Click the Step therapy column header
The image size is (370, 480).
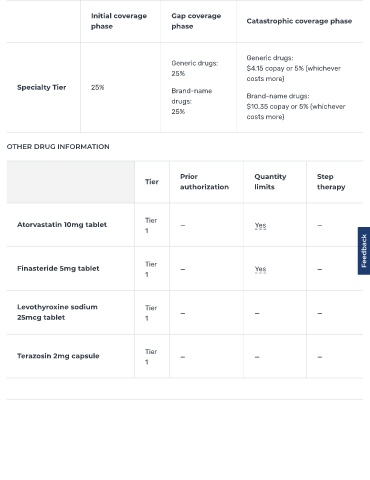tap(331, 182)
